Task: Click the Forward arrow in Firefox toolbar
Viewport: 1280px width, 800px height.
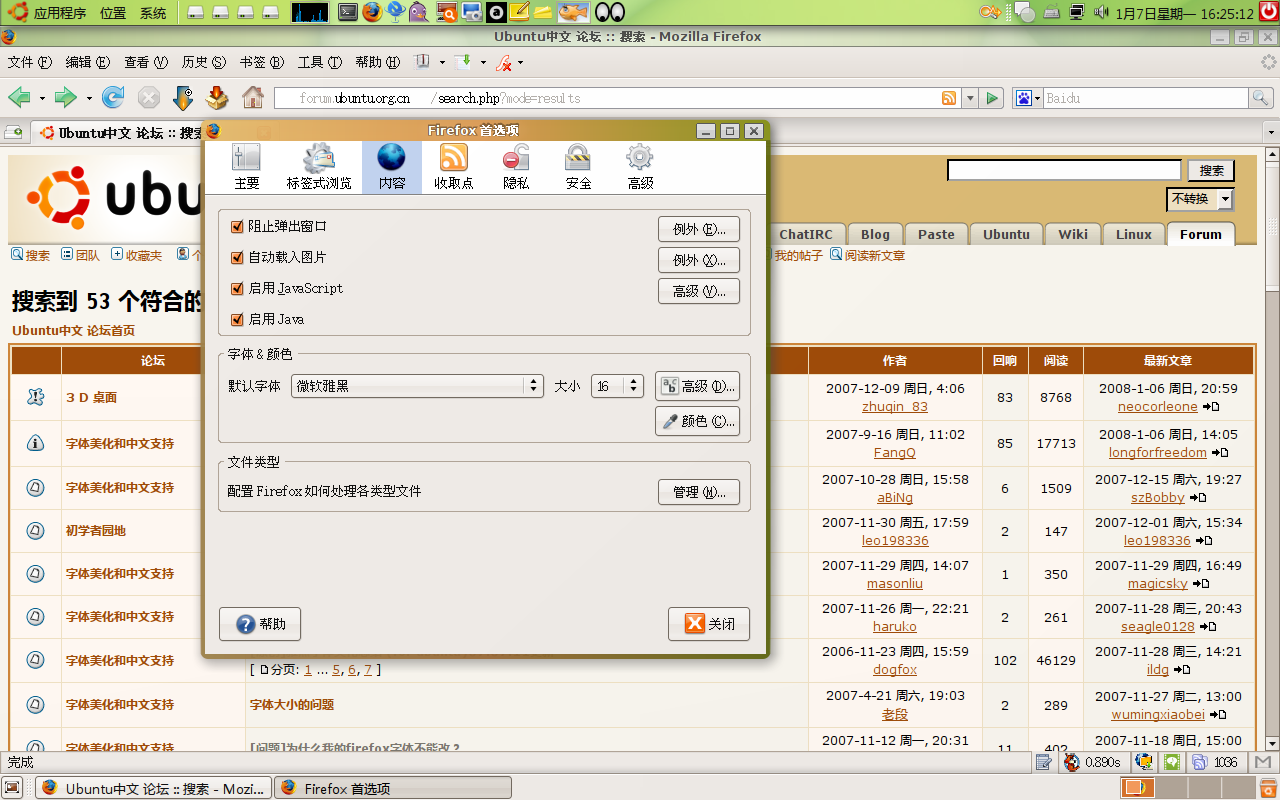Action: (x=66, y=98)
